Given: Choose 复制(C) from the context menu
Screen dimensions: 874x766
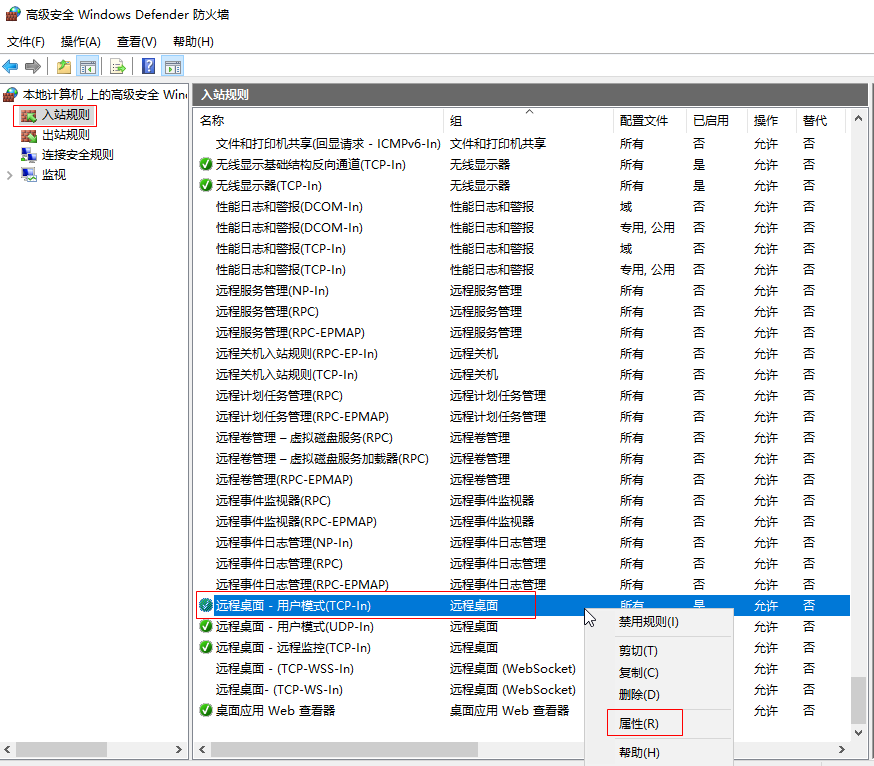Looking at the screenshot, I should click(x=659, y=673).
